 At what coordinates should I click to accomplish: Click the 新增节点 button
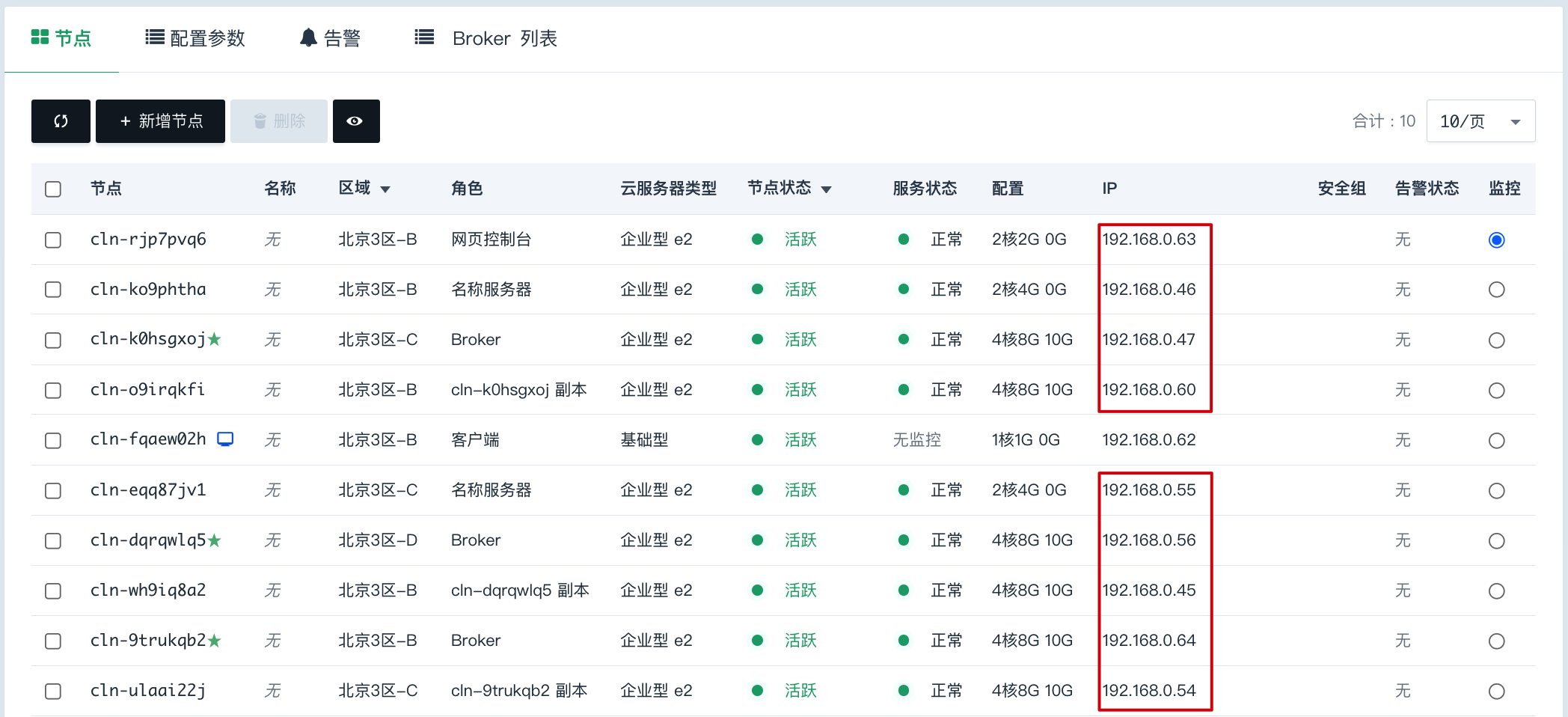click(160, 121)
